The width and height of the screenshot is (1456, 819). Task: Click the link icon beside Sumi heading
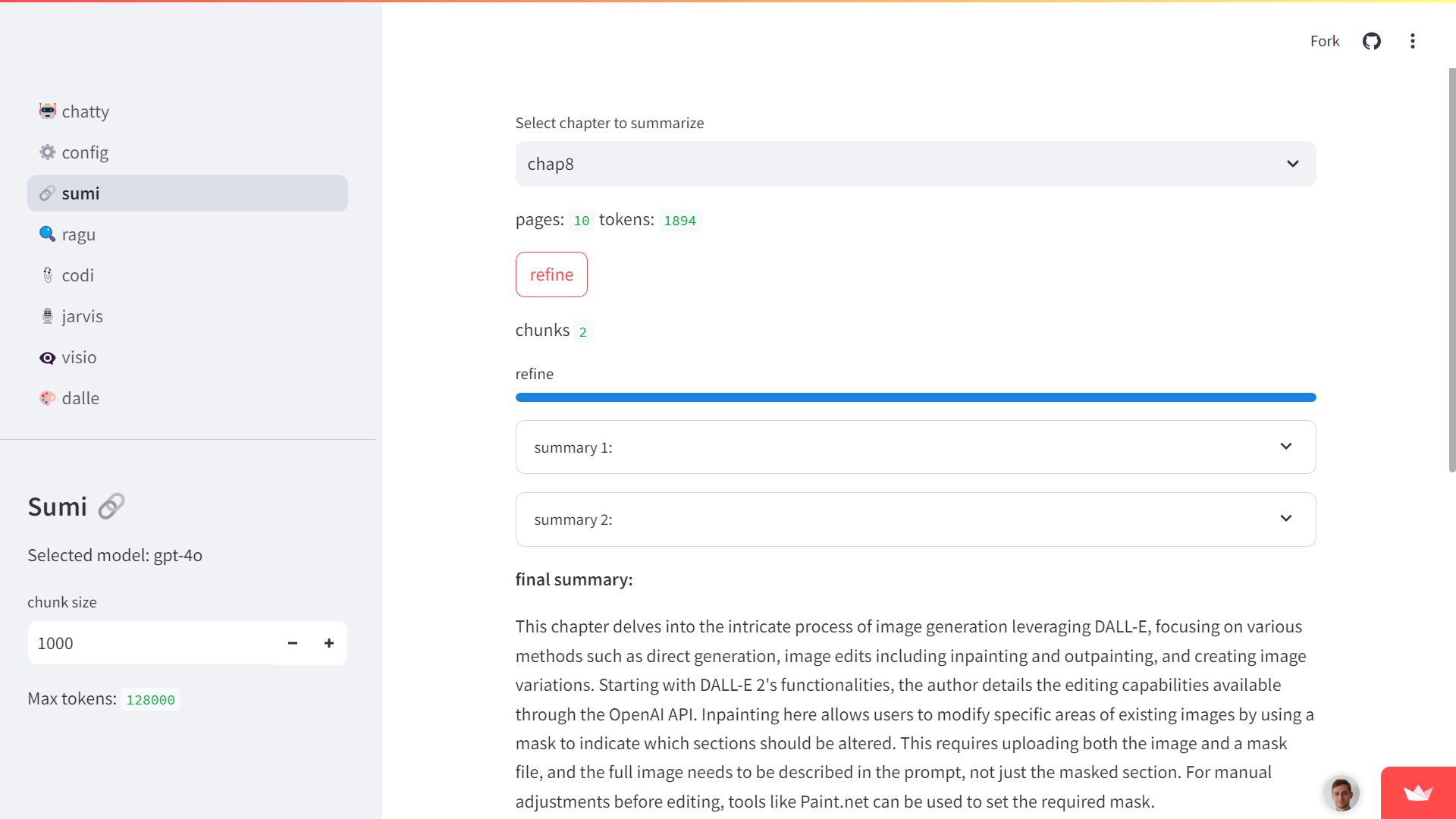pyautogui.click(x=111, y=507)
